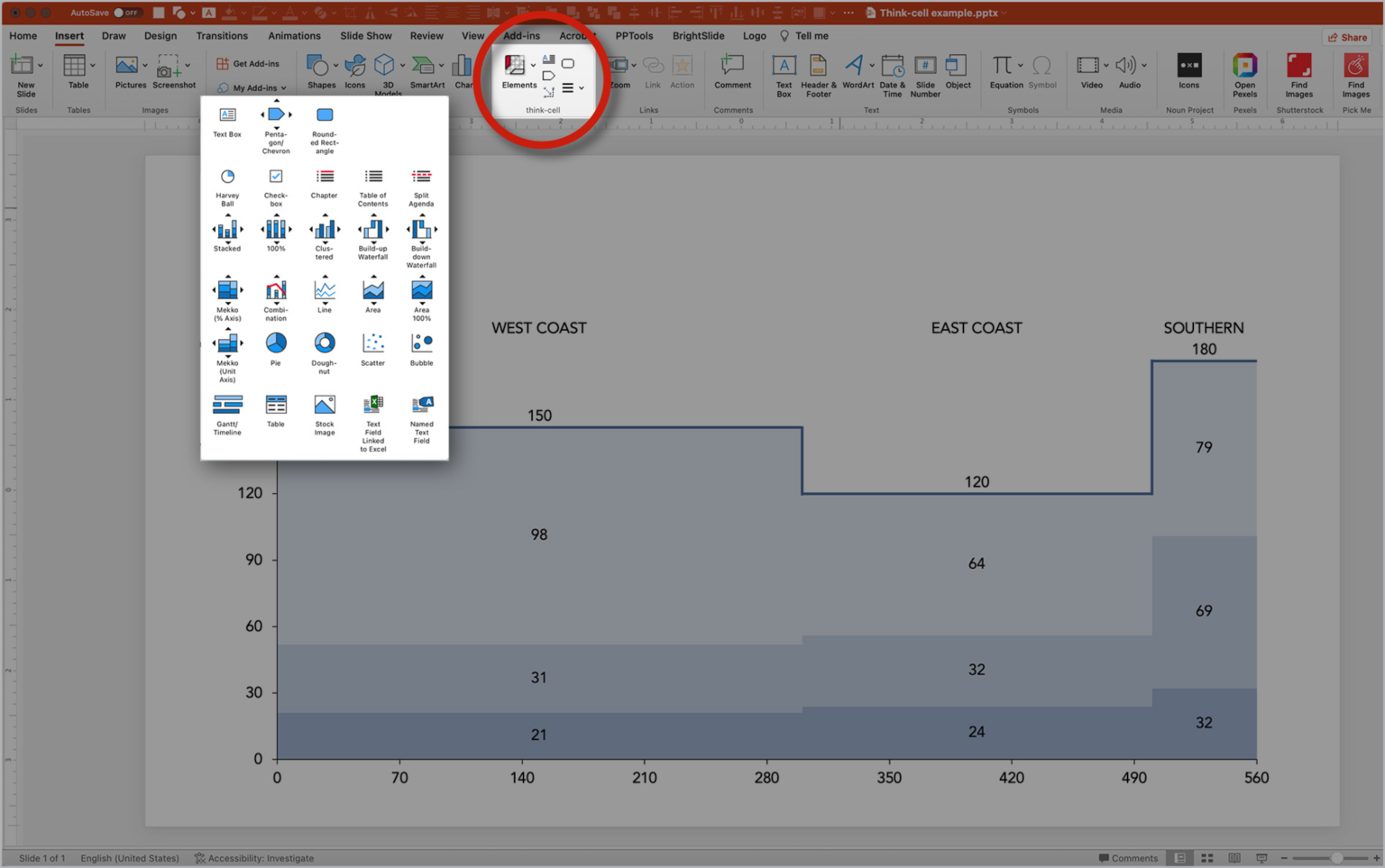
Task: Show the Comments pane from status bar
Action: pyautogui.click(x=1128, y=858)
